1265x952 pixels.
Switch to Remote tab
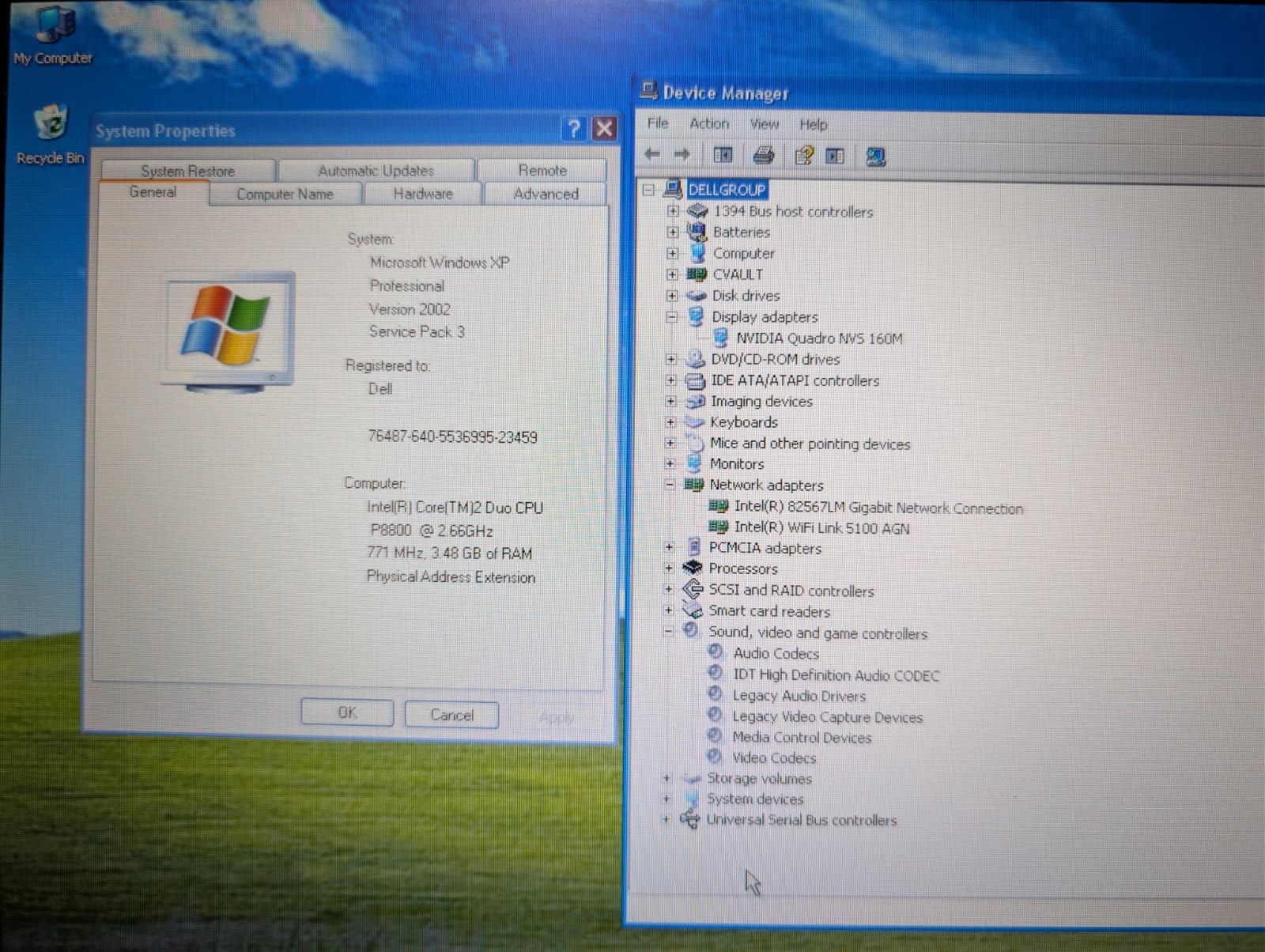tap(542, 171)
